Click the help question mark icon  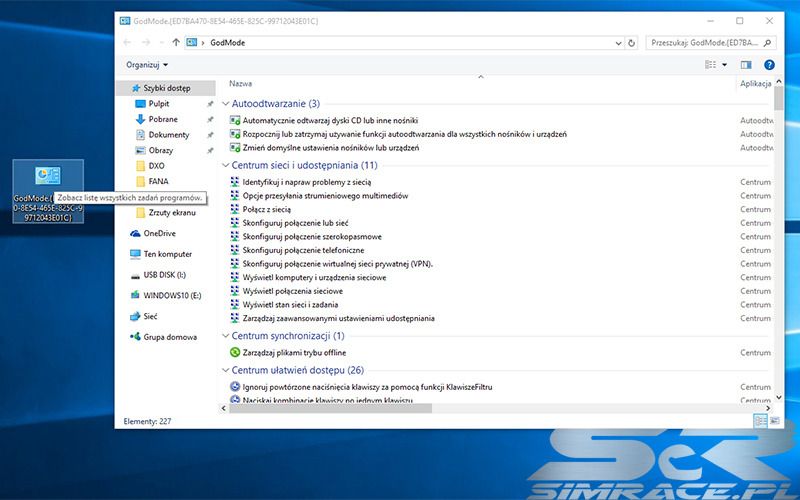point(769,65)
